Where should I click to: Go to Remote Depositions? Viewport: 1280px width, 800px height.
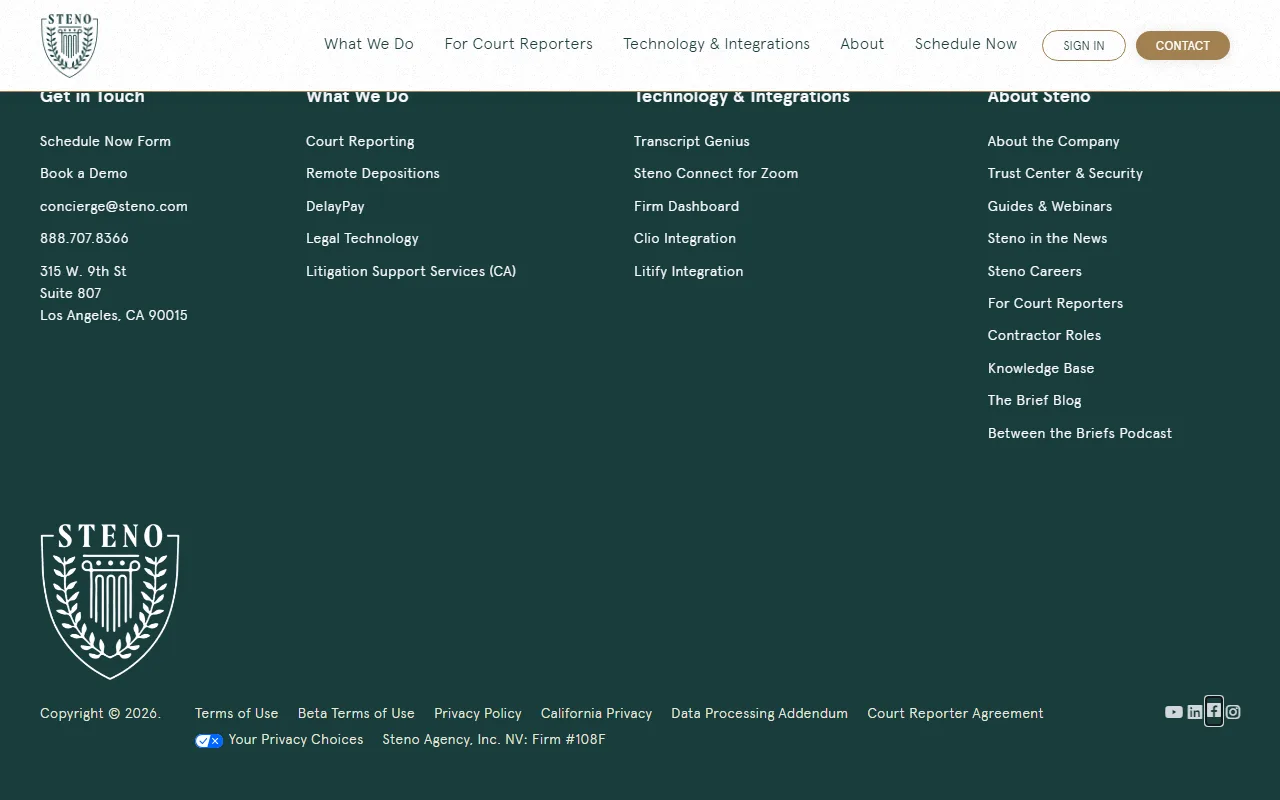click(373, 173)
